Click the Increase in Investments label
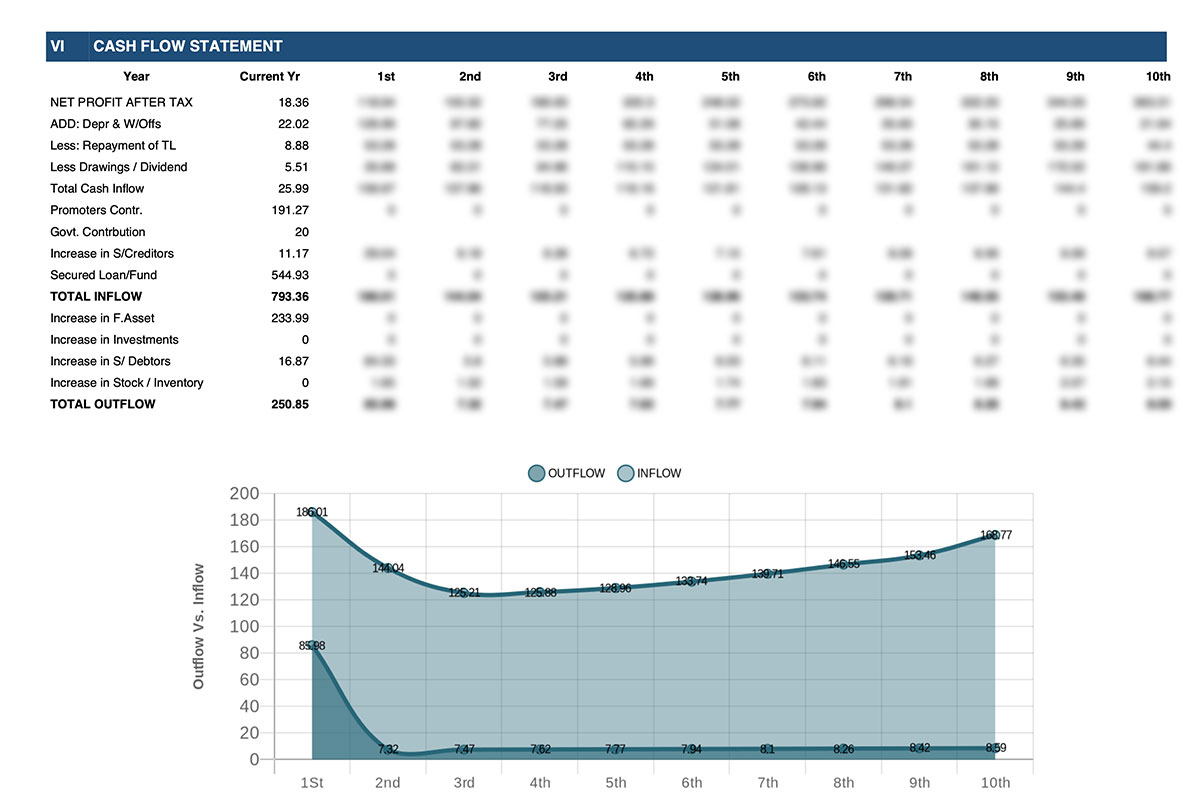This screenshot has width=1200, height=800. coord(114,340)
